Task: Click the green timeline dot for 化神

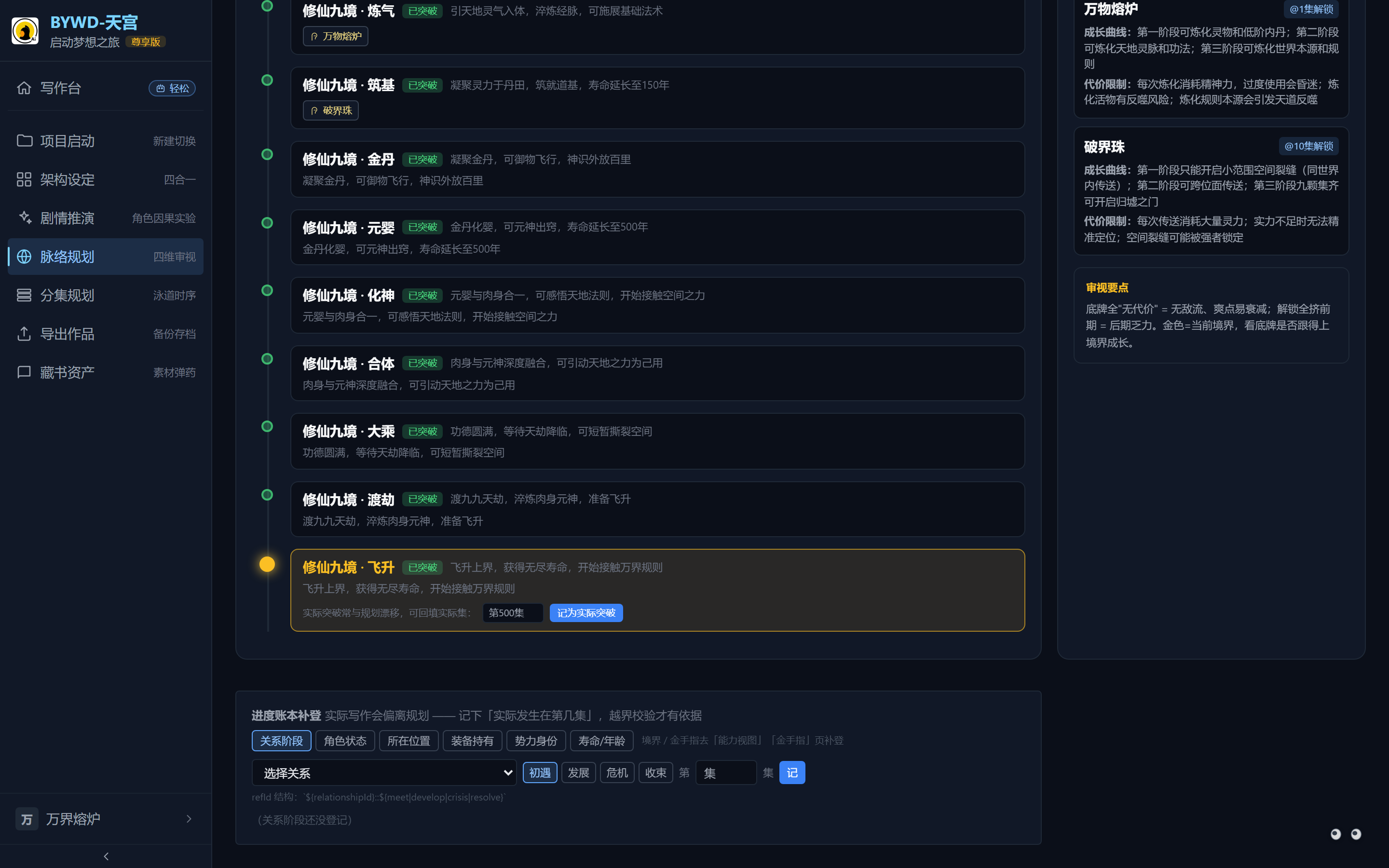Action: pyautogui.click(x=267, y=290)
